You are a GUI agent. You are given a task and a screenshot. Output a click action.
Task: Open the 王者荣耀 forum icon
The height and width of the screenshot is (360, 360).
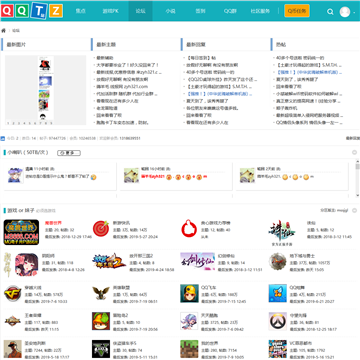[x=13, y=321]
